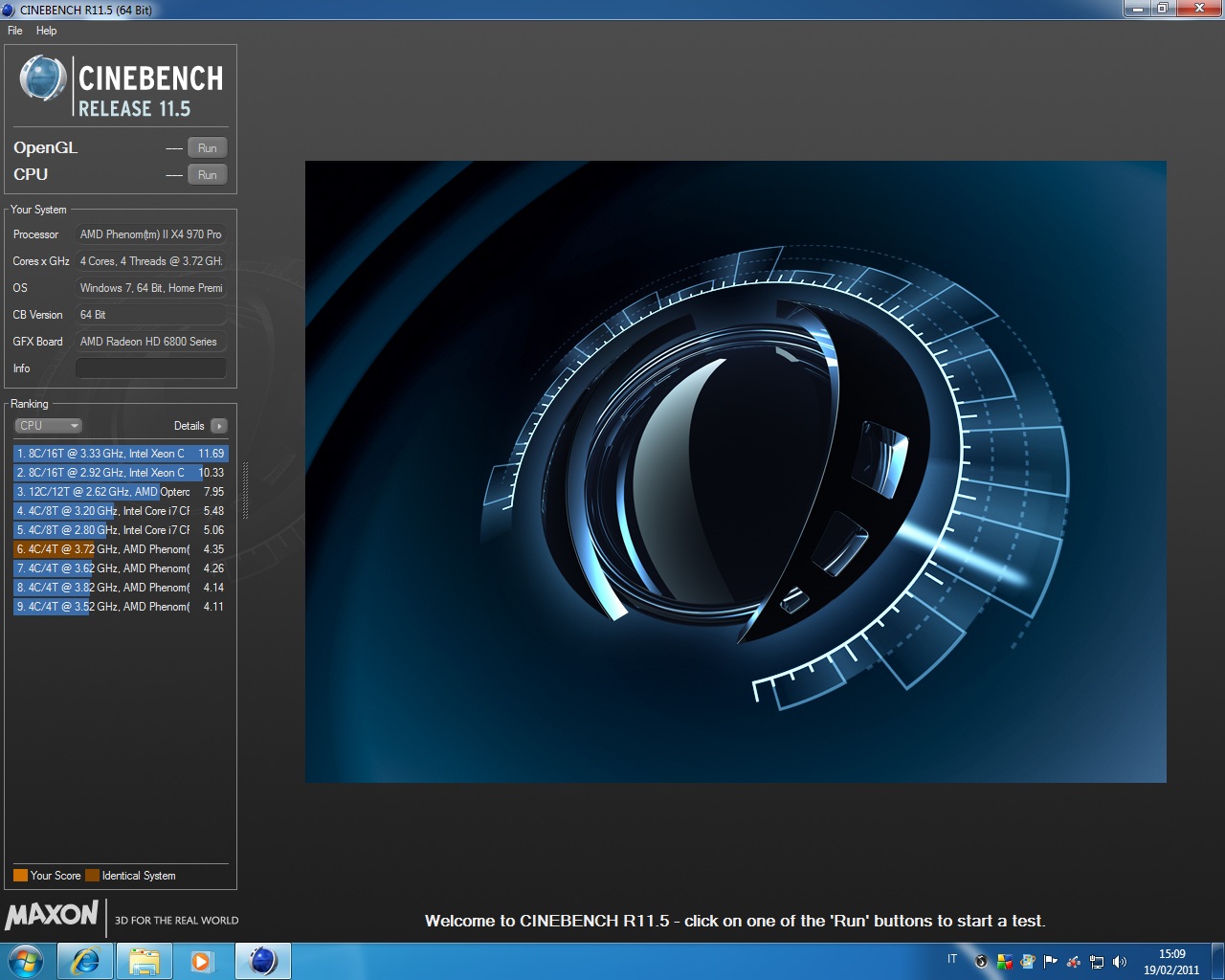
Task: Click the colored shield security tray icon
Action: (1005, 962)
